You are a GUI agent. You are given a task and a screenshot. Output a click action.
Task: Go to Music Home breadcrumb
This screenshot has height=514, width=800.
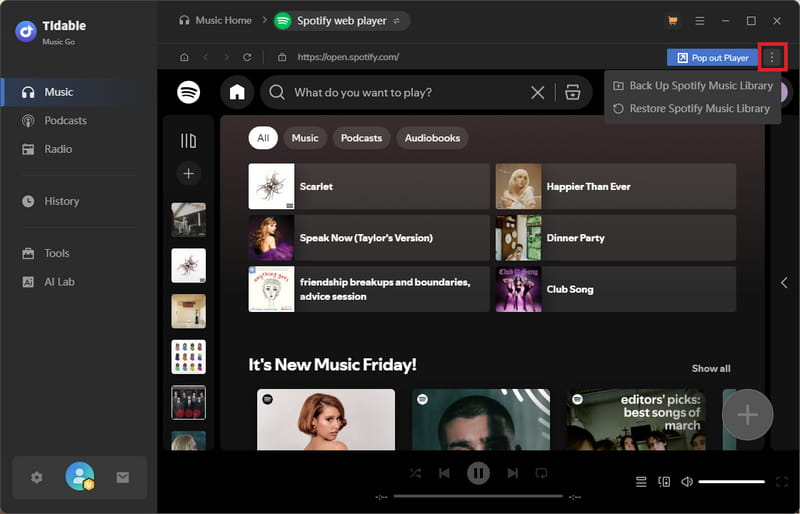click(215, 20)
